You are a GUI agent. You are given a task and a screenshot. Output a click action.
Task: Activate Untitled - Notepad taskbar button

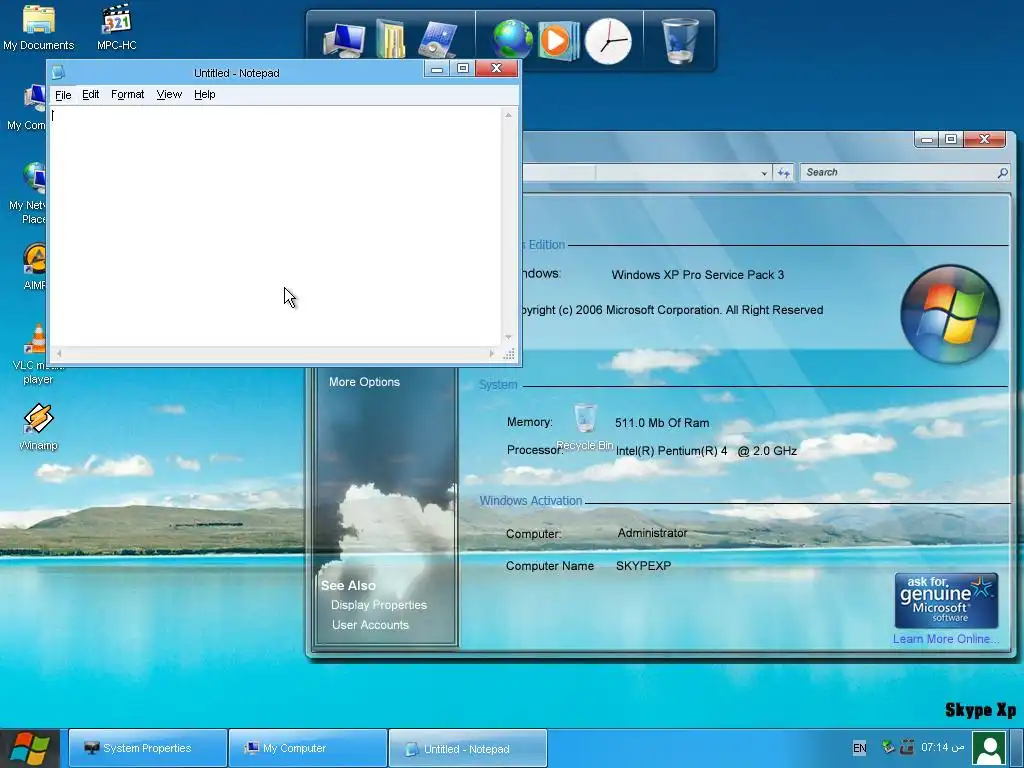pyautogui.click(x=468, y=748)
